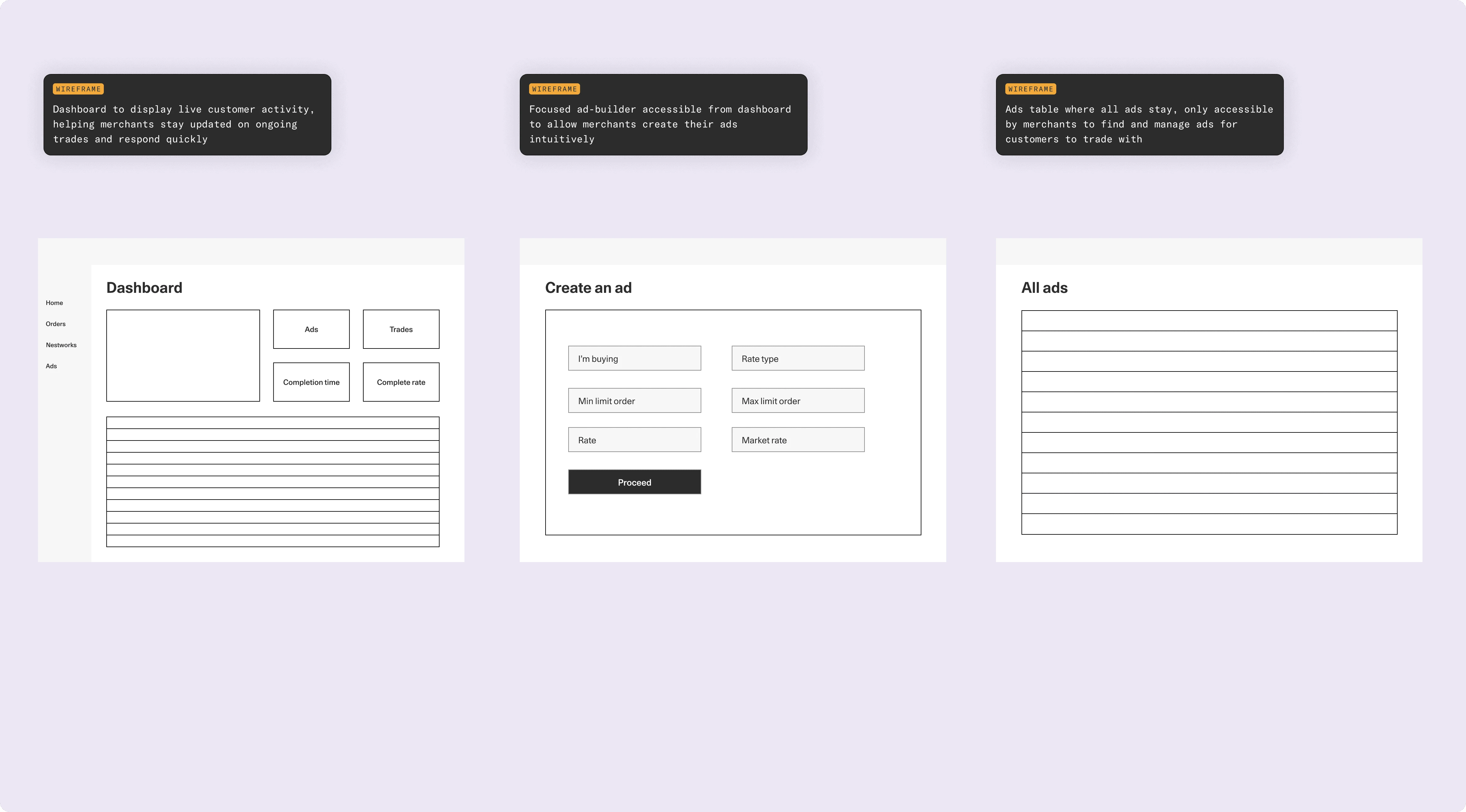Click the Proceed button
1466x812 pixels.
pos(634,482)
